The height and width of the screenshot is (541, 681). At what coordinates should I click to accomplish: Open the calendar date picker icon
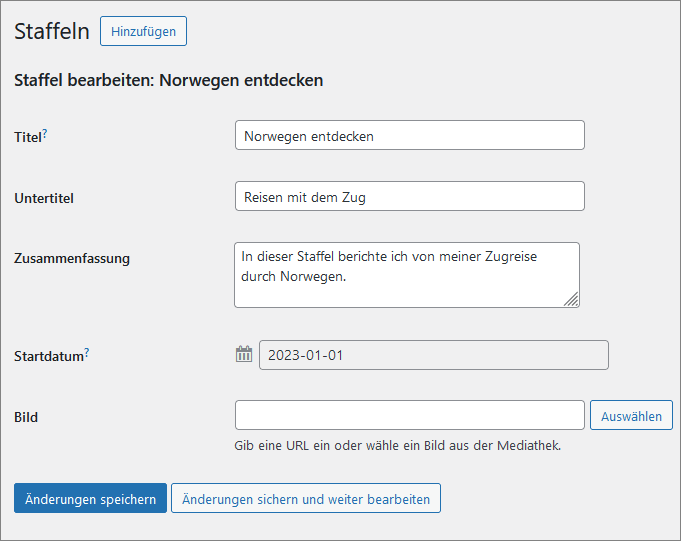click(244, 355)
